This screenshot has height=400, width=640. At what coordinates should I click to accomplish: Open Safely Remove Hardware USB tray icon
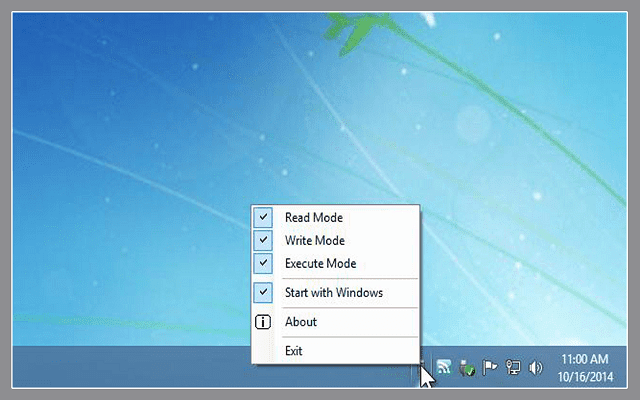point(466,368)
